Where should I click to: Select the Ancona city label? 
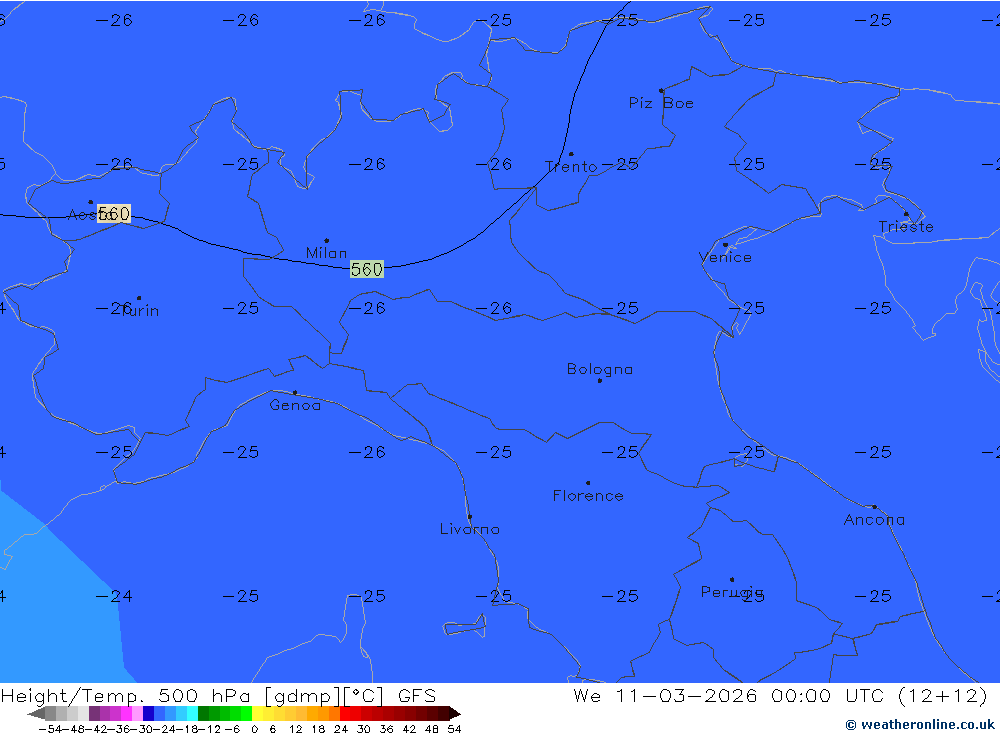click(874, 520)
